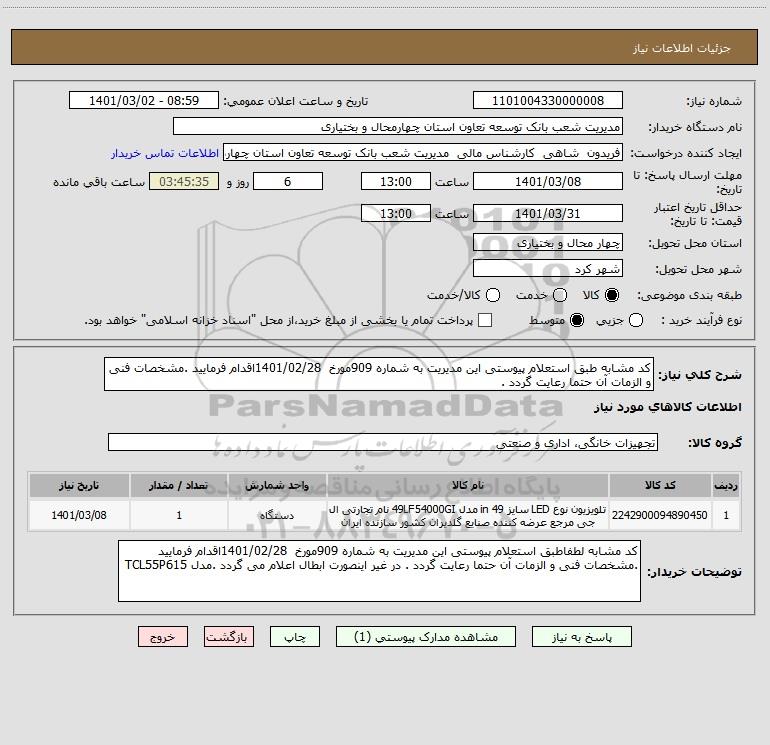Click the کد کالا column header

point(660,485)
